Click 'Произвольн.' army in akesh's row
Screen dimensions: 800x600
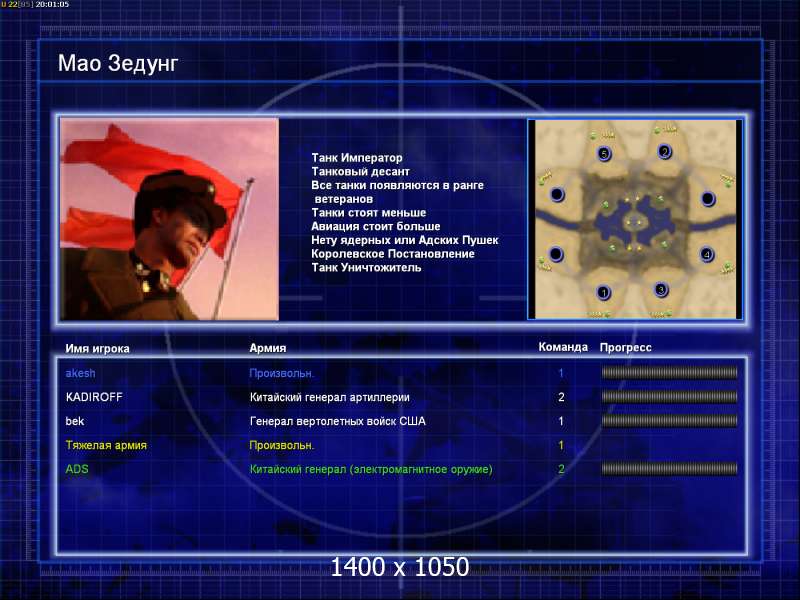tap(282, 373)
